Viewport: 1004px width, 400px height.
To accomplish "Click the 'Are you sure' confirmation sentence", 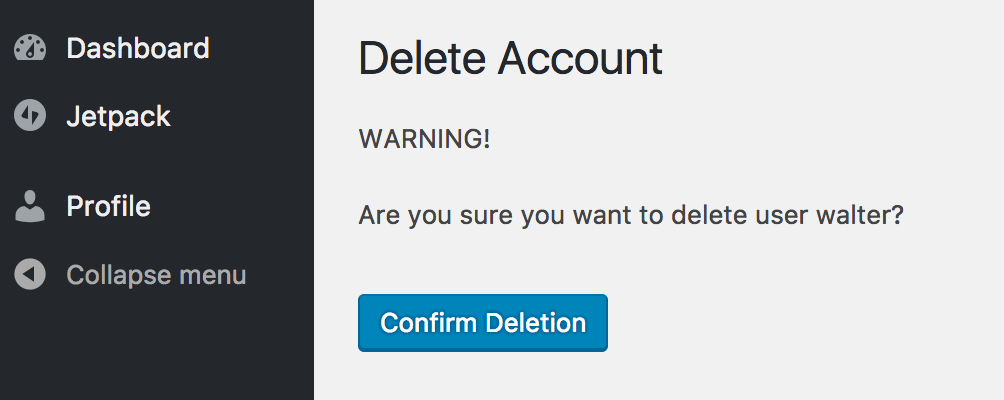I will click(631, 216).
